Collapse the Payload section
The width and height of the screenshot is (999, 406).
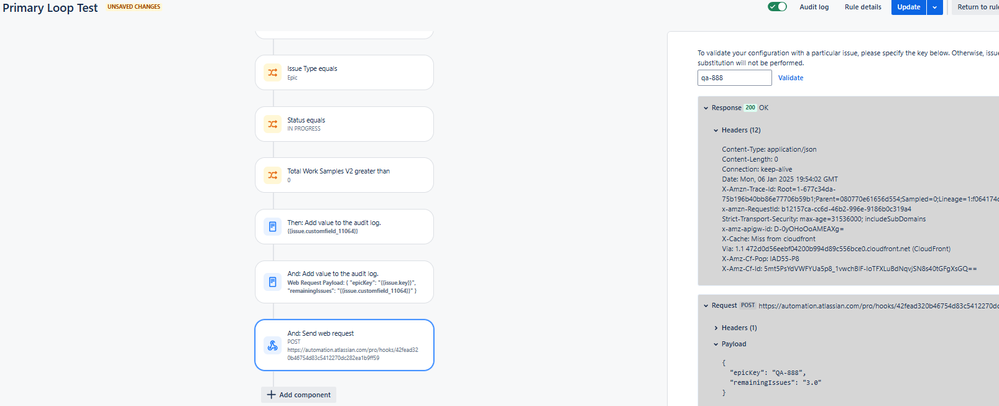click(715, 344)
